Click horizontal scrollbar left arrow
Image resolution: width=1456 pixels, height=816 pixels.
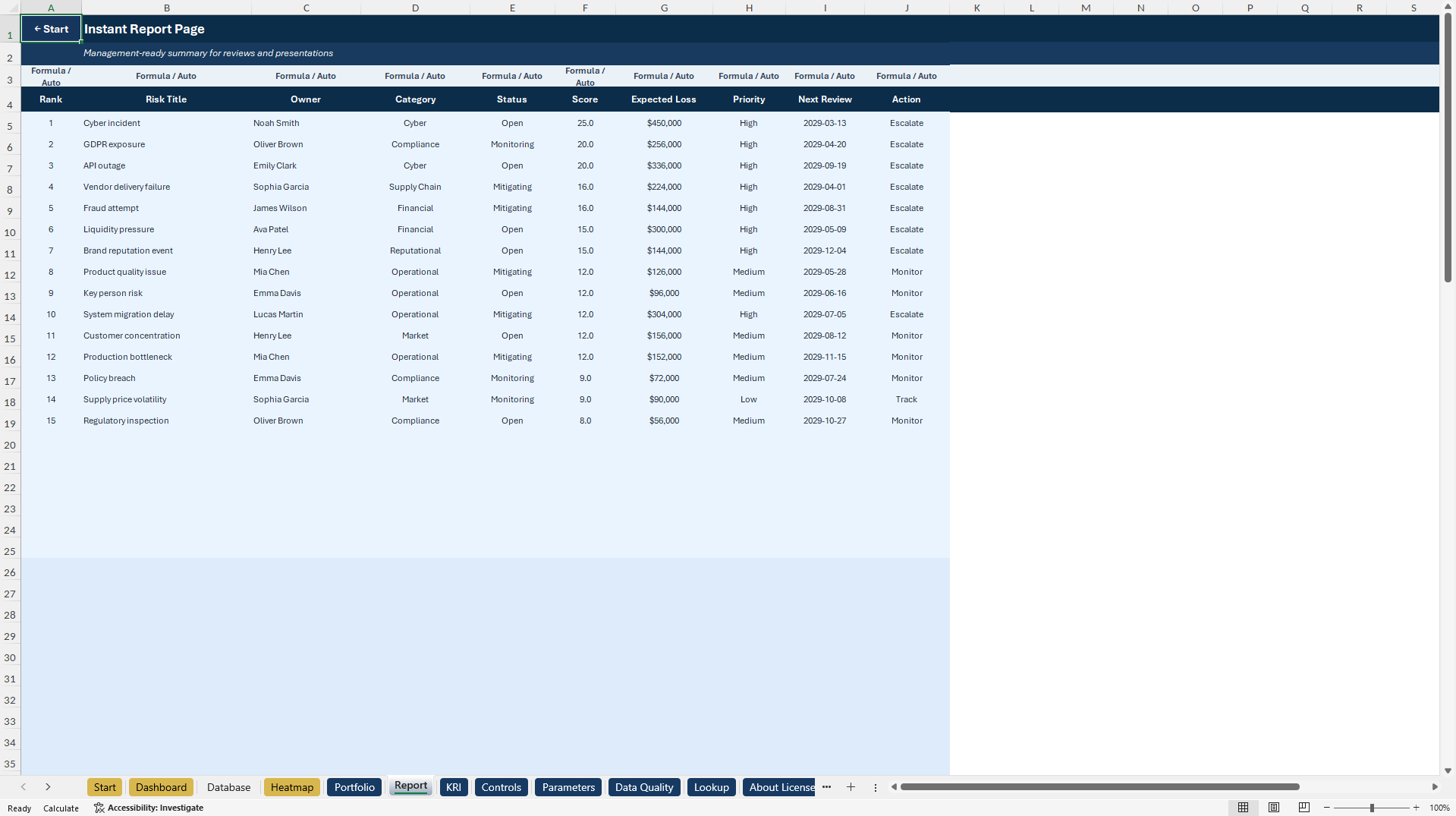894,787
